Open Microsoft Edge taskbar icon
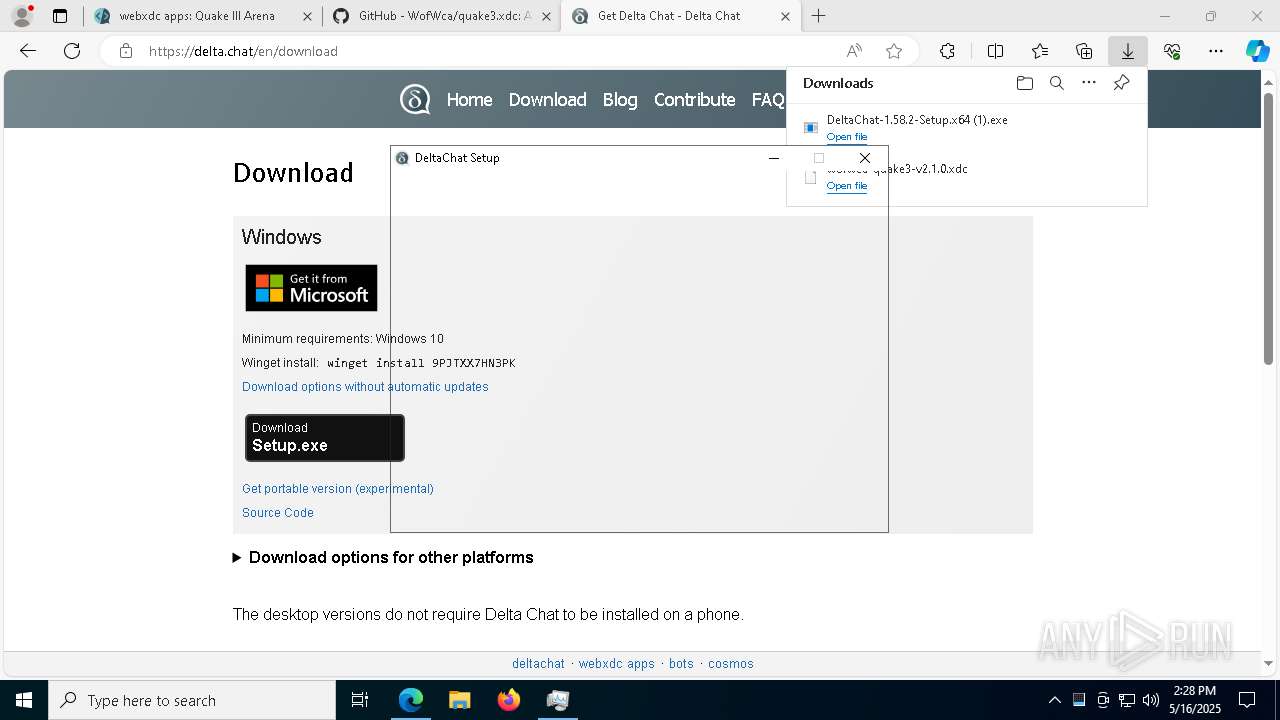 pos(411,700)
